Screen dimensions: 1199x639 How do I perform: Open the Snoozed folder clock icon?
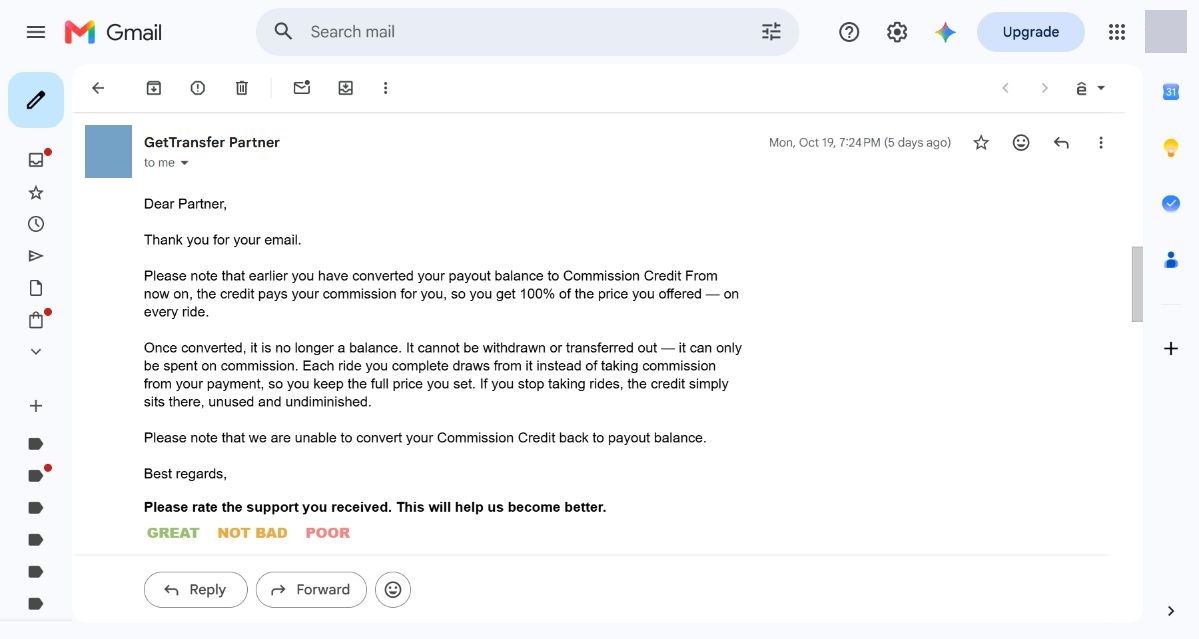(x=36, y=224)
